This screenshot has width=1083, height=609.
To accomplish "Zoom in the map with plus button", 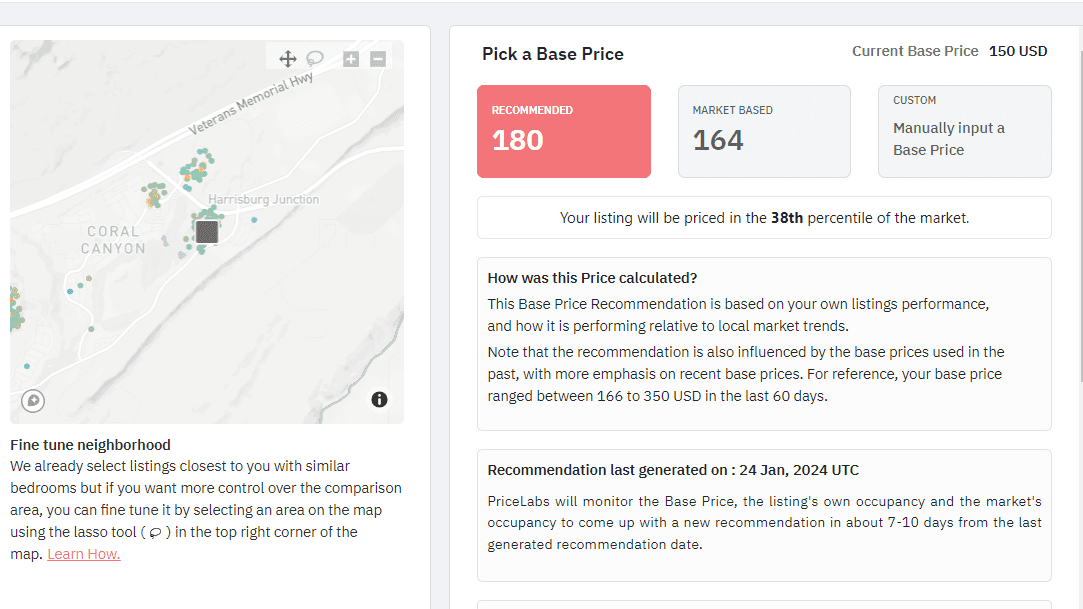I will click(351, 59).
